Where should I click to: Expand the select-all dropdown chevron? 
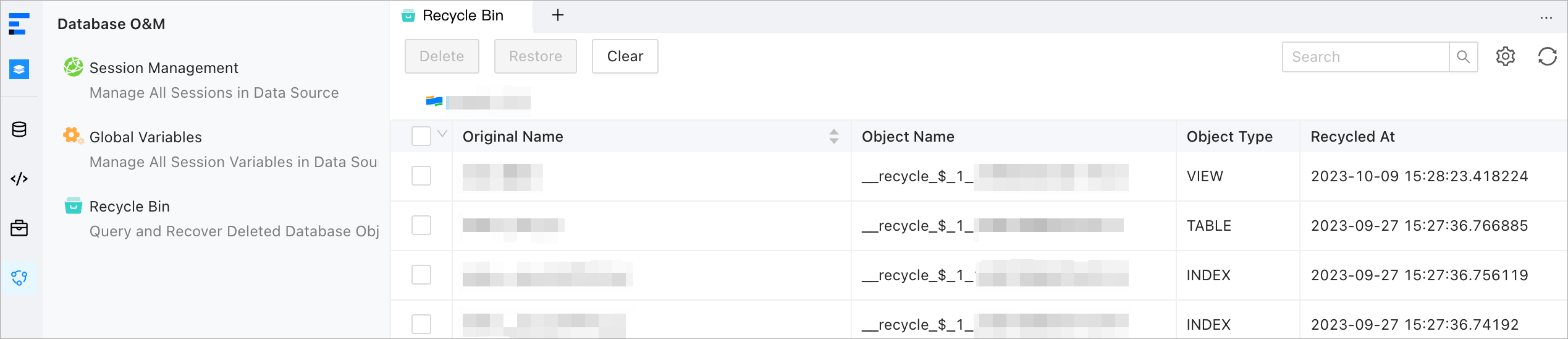pos(442,134)
